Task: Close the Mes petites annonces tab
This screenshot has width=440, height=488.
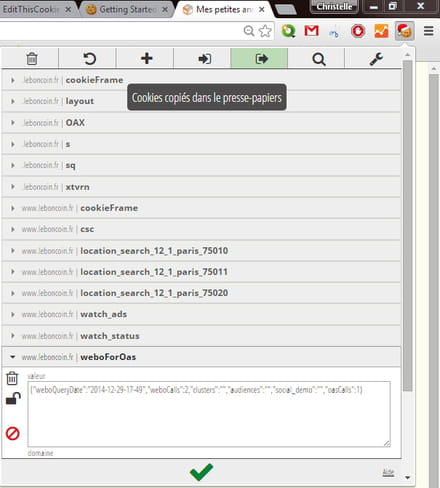Action: pos(262,10)
